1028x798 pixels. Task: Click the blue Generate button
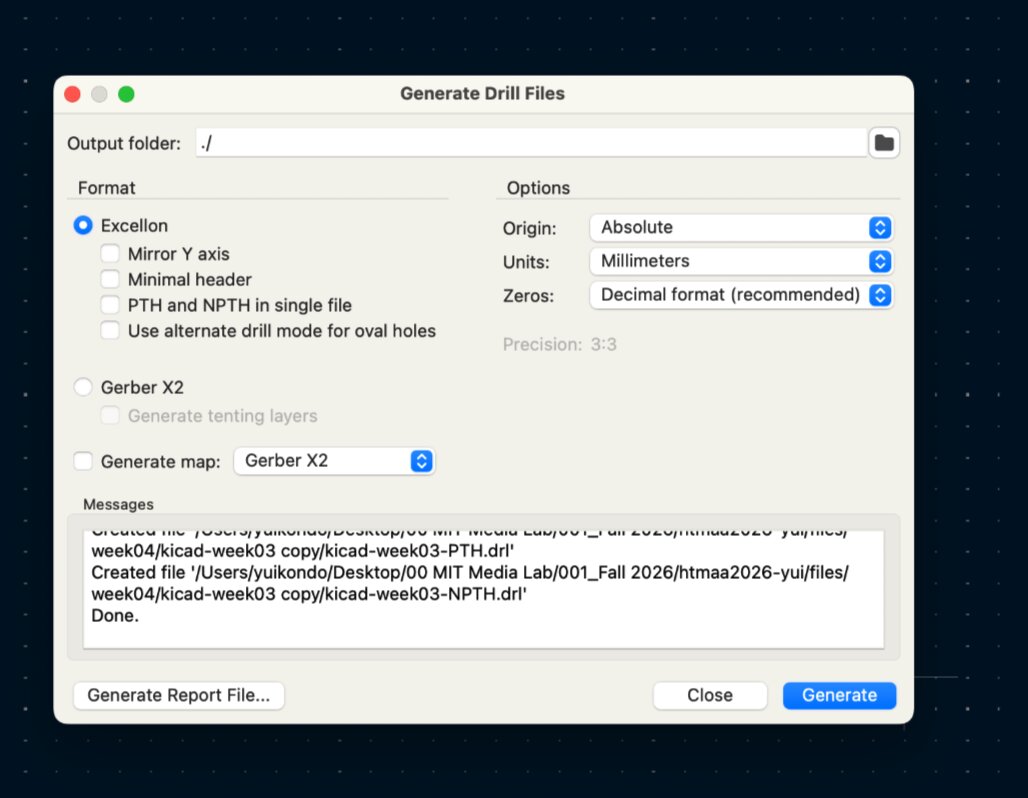839,695
